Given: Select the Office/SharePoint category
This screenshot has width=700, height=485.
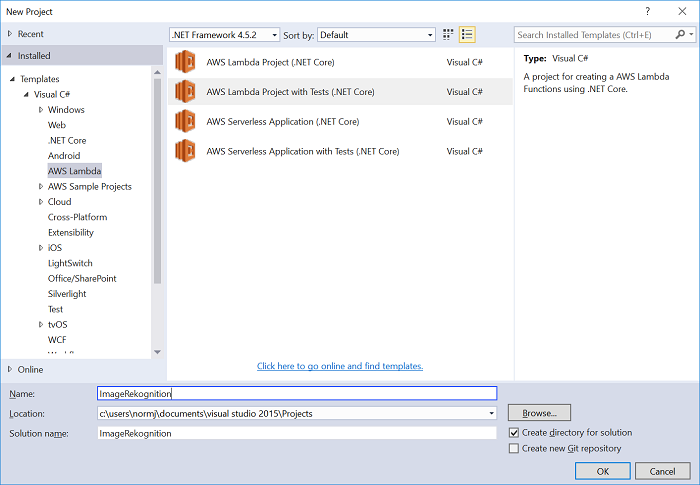Looking at the screenshot, I should 82,278.
